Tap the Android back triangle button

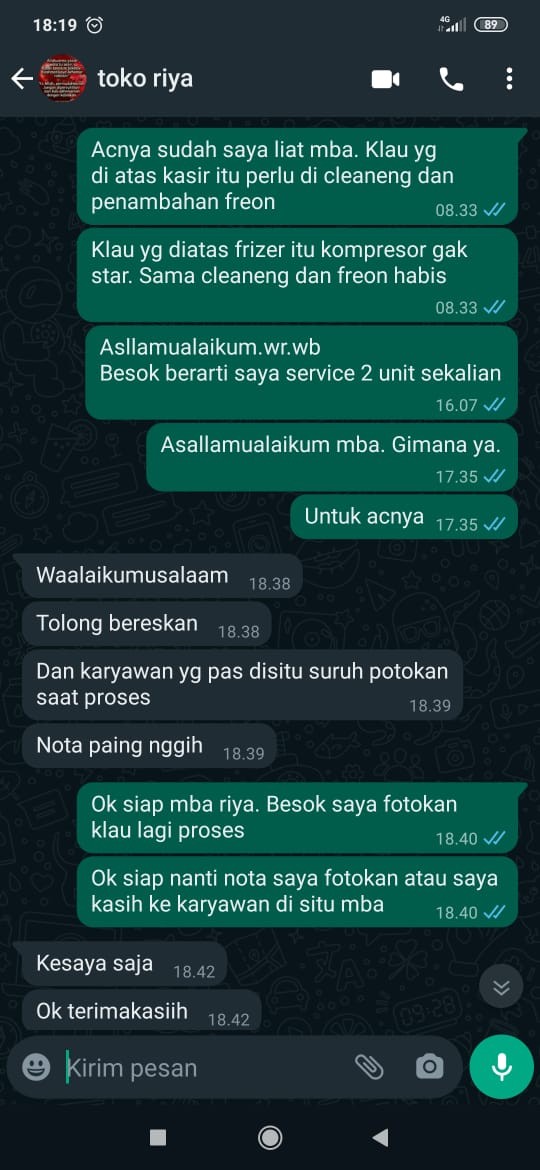click(380, 1137)
